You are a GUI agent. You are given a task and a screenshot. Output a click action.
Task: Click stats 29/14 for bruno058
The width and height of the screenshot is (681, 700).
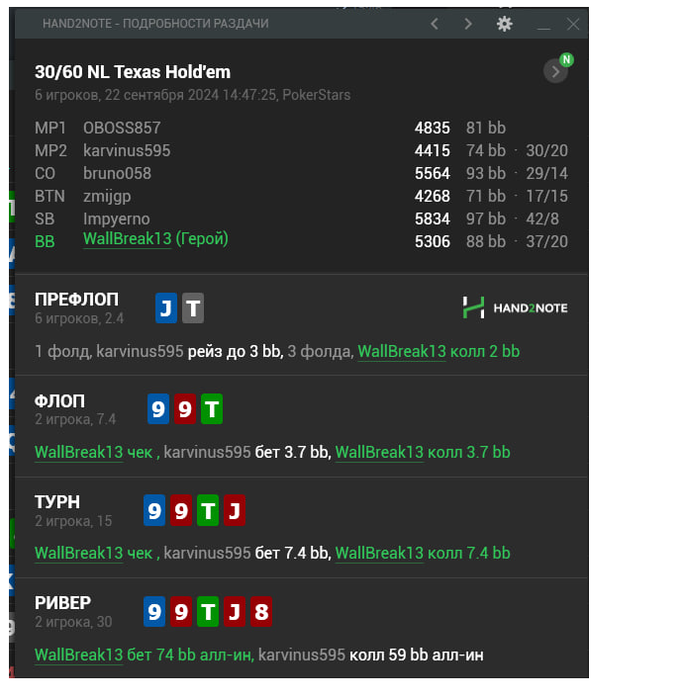tap(547, 174)
